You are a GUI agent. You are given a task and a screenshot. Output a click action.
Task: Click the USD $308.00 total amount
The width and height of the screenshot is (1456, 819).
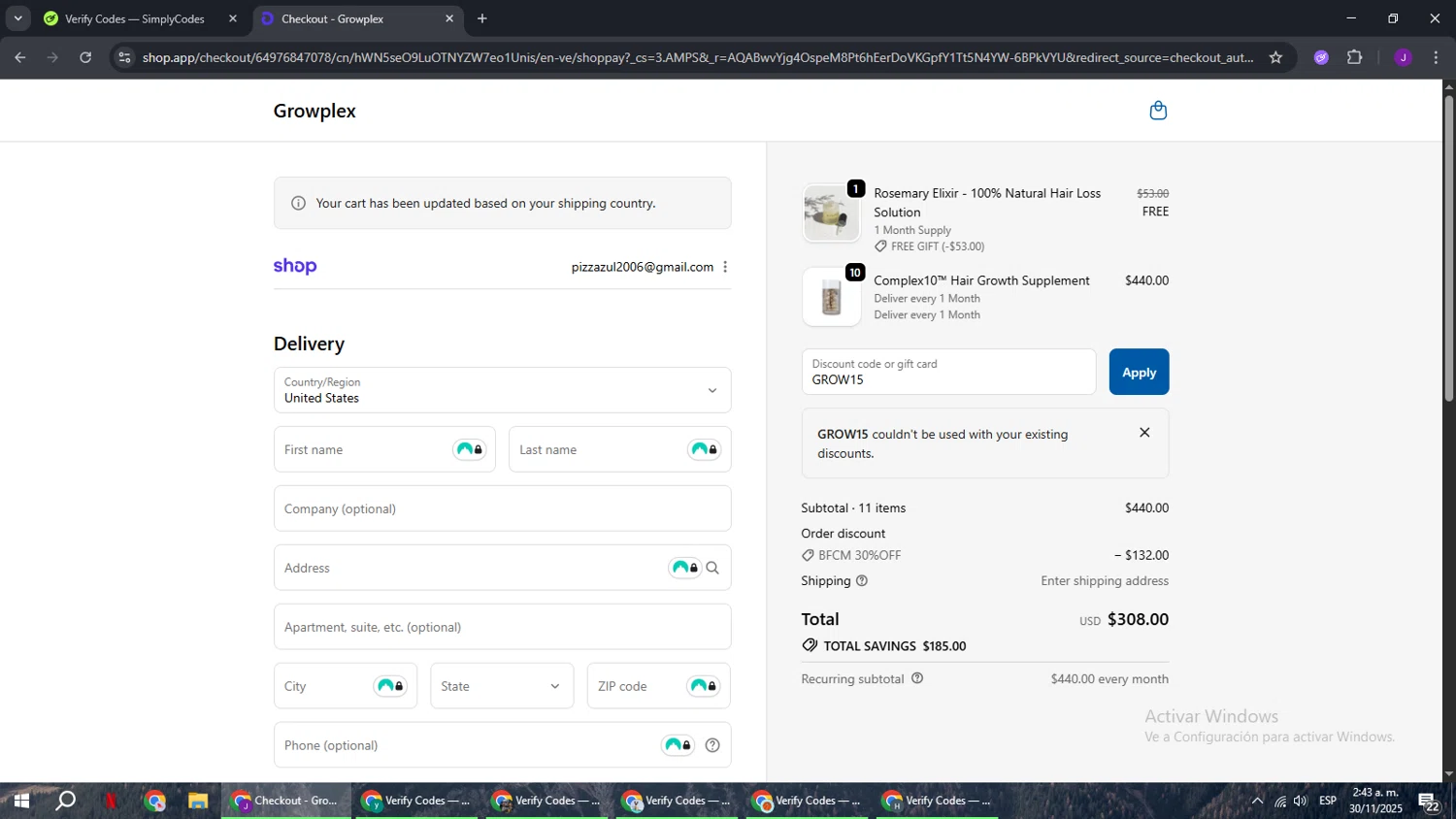(1124, 619)
